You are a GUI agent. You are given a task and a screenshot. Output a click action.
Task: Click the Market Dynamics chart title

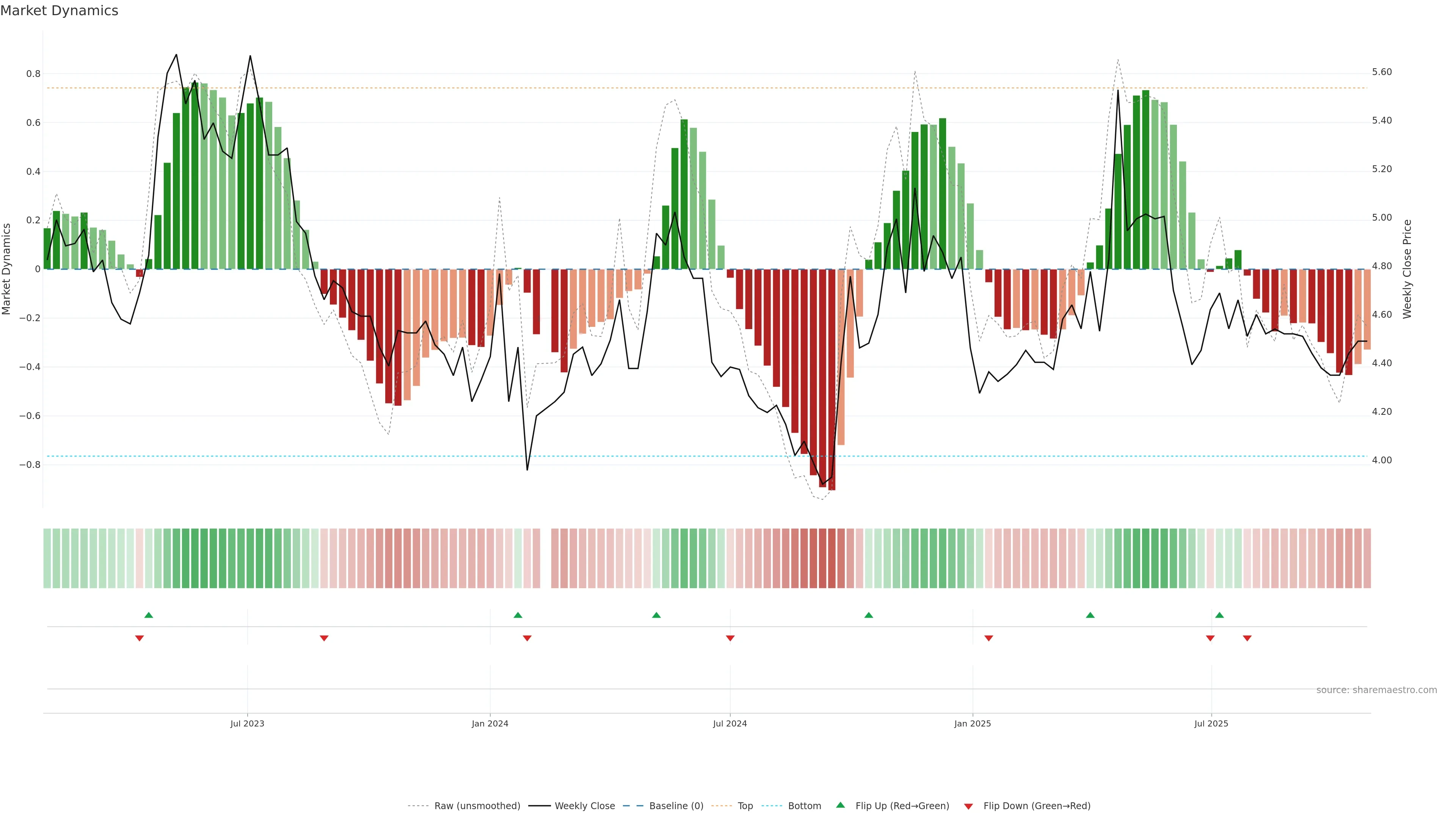(60, 11)
